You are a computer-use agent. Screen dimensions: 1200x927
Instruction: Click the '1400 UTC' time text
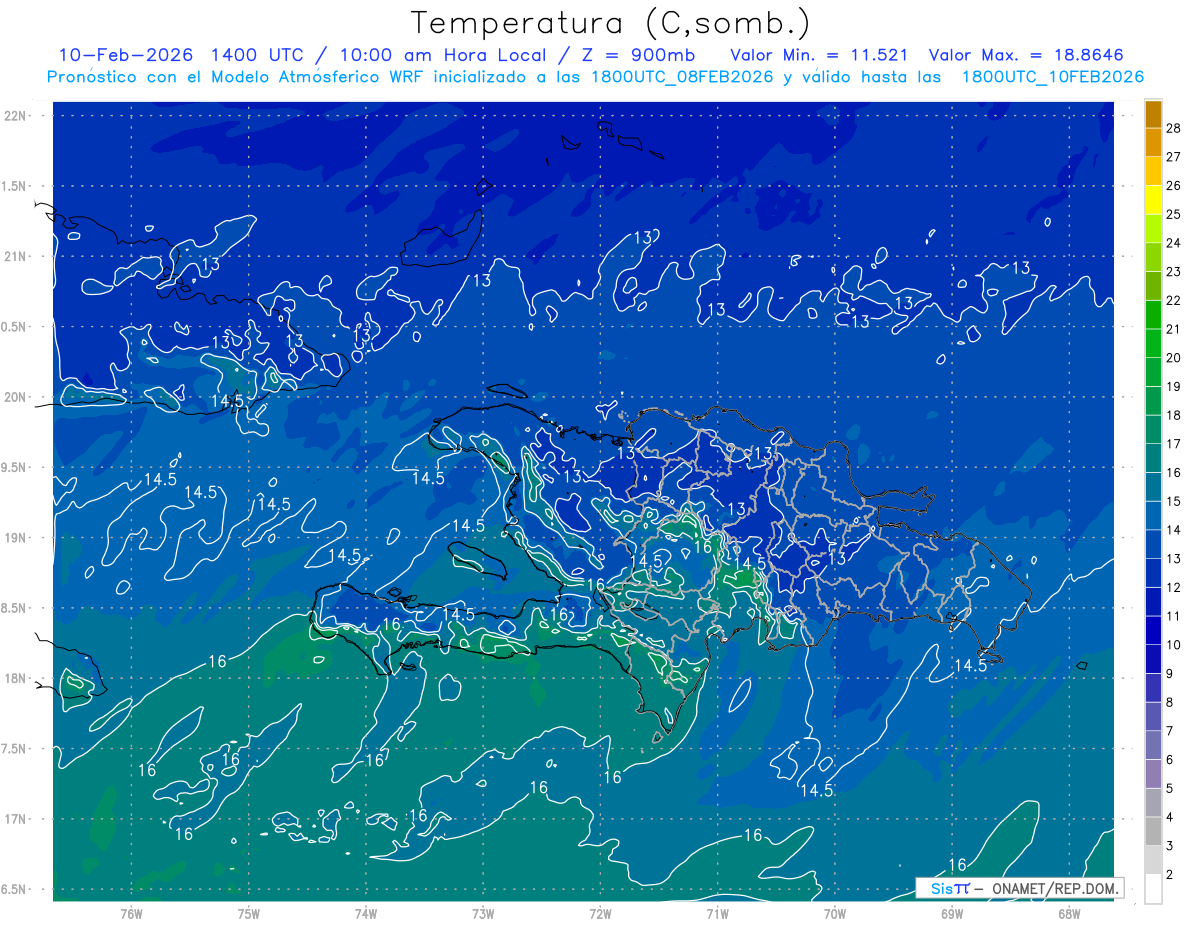point(256,55)
